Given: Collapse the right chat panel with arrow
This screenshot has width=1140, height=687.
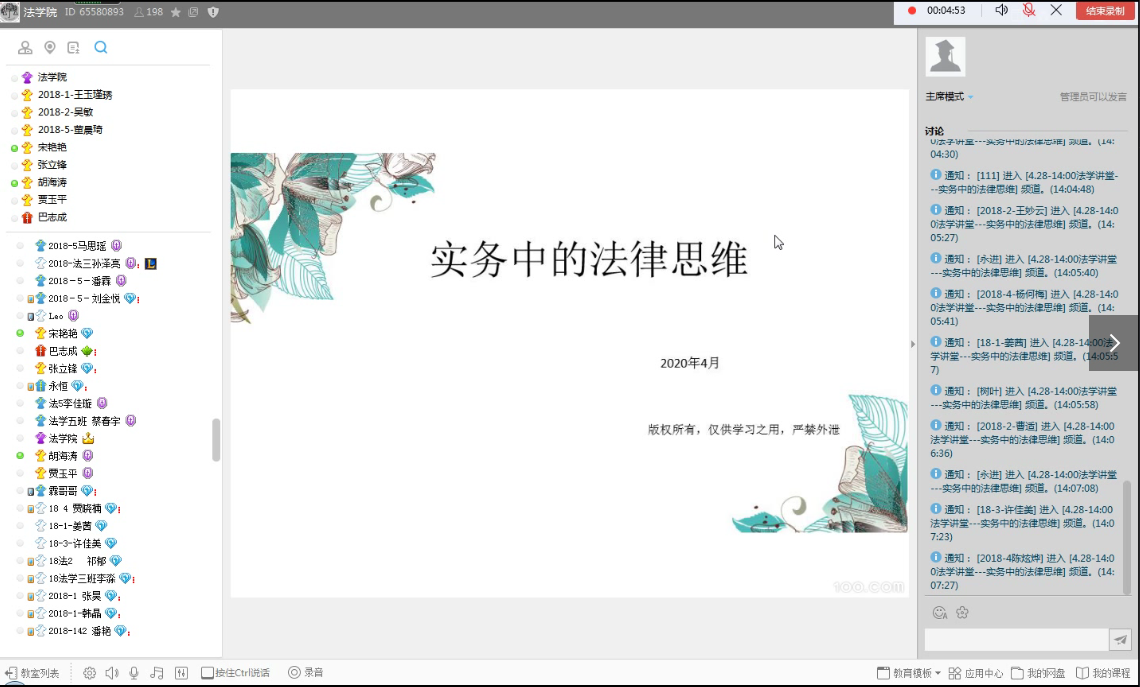Looking at the screenshot, I should click(x=912, y=344).
